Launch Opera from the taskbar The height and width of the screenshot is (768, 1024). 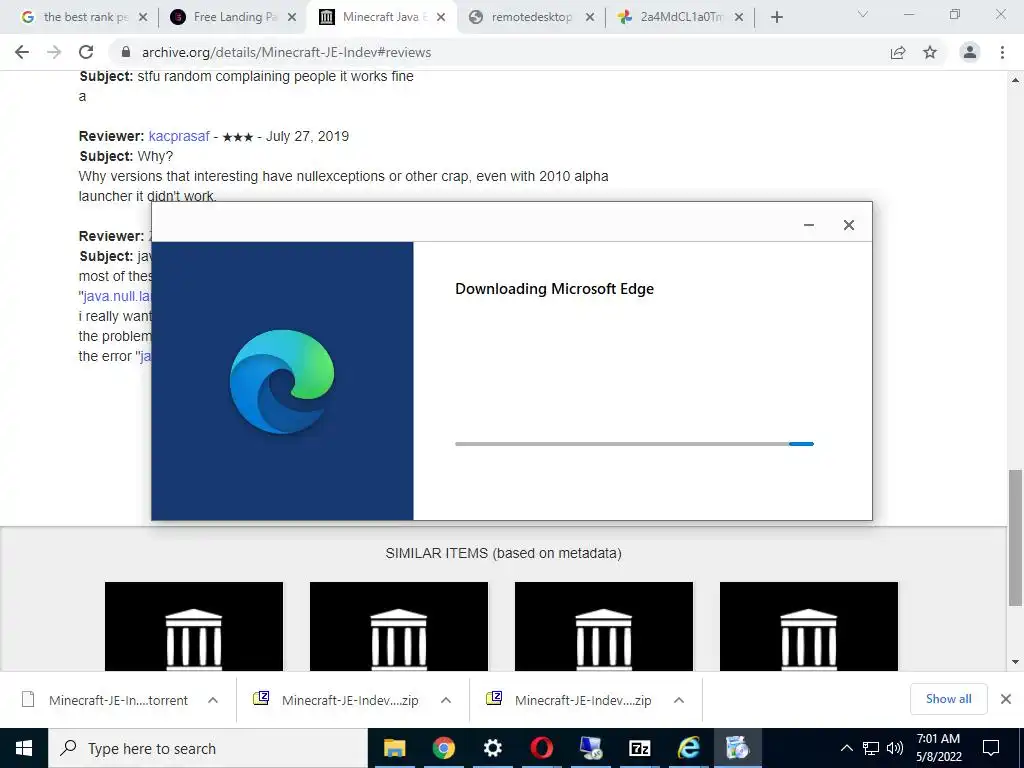coord(541,748)
